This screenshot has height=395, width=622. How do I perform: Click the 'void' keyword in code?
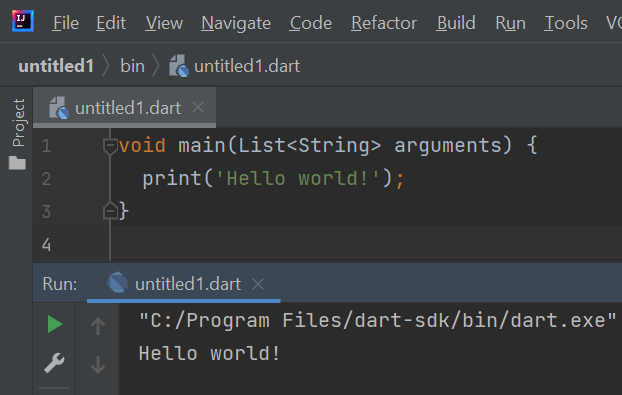click(x=142, y=146)
